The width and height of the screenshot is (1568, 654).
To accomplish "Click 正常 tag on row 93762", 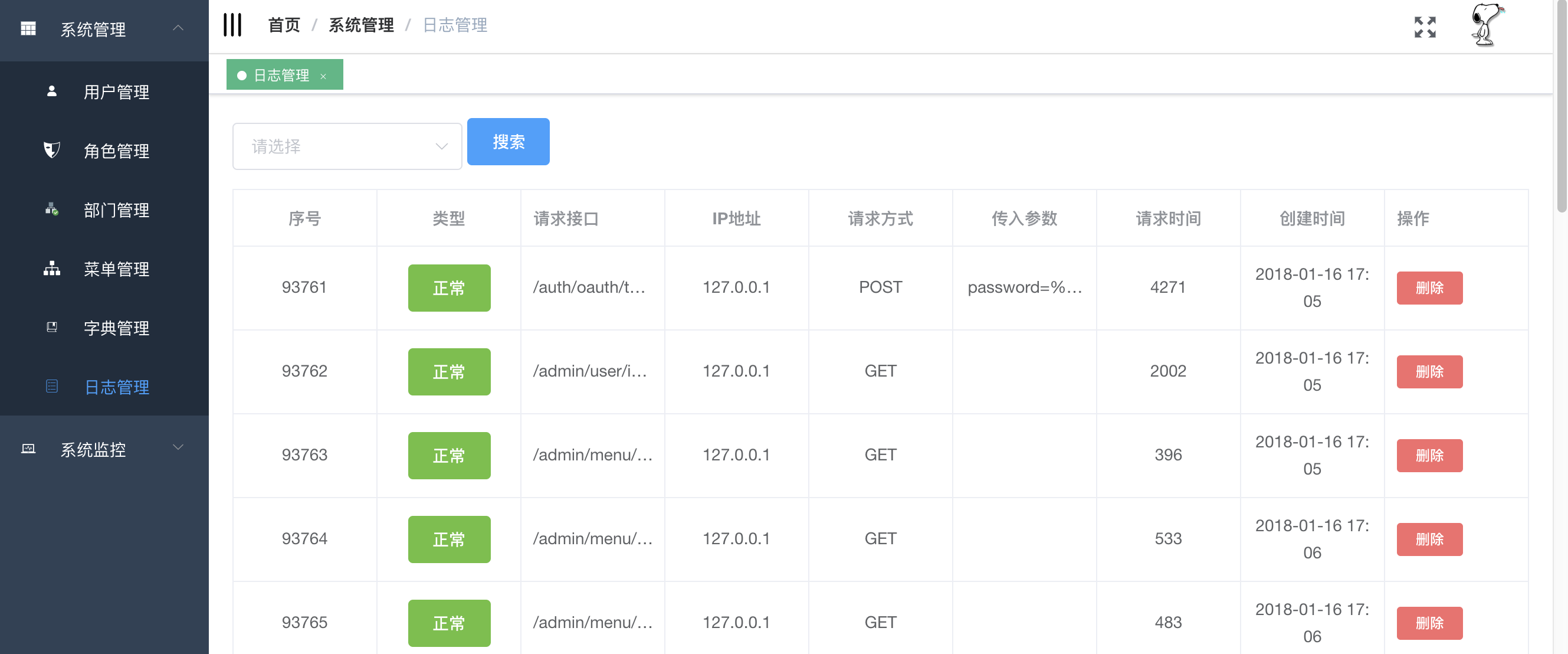I will (448, 371).
